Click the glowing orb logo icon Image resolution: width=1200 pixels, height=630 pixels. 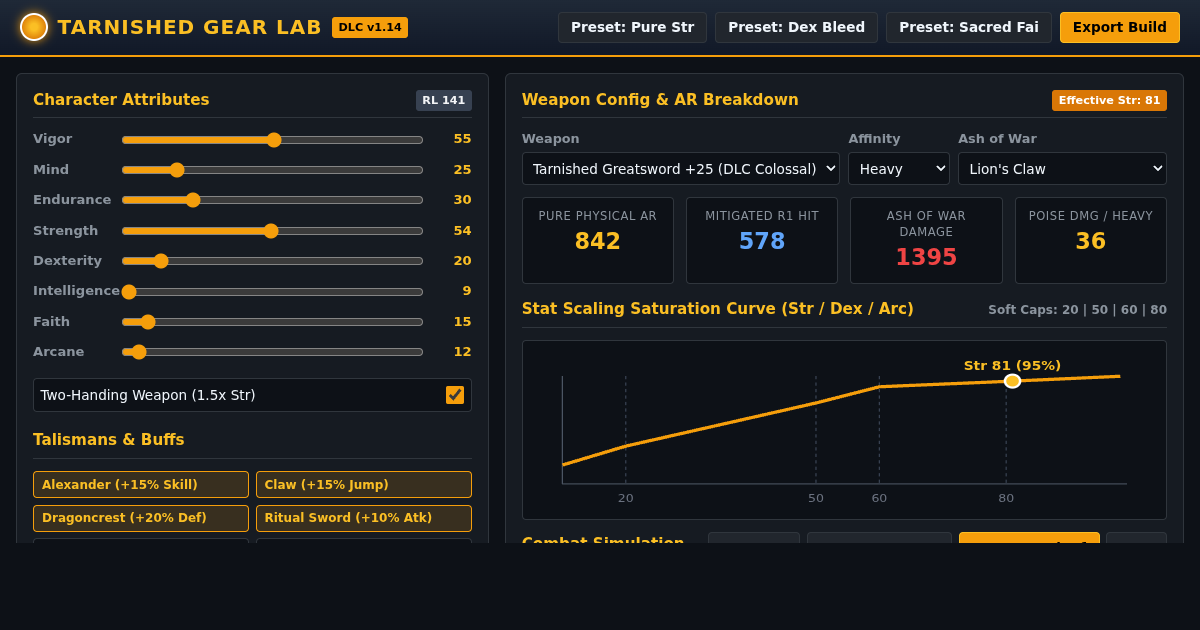[x=34, y=27]
